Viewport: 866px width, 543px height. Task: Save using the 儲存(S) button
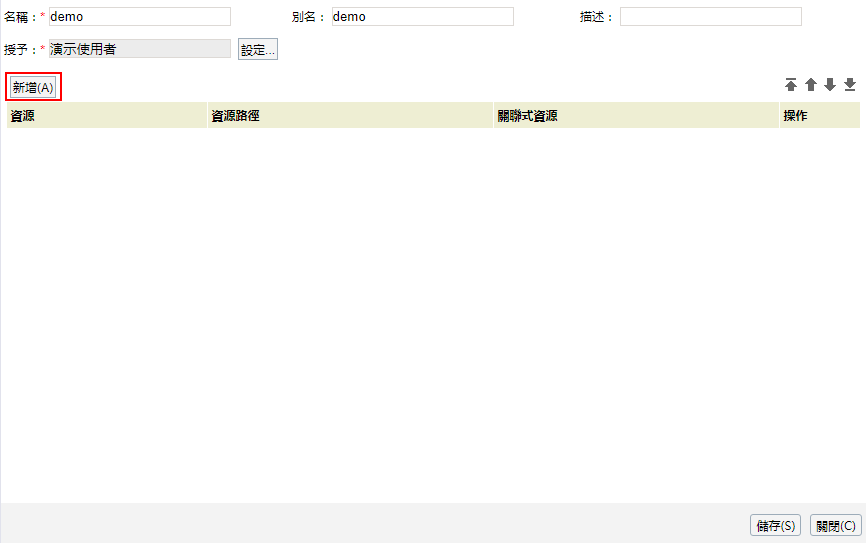click(x=775, y=525)
